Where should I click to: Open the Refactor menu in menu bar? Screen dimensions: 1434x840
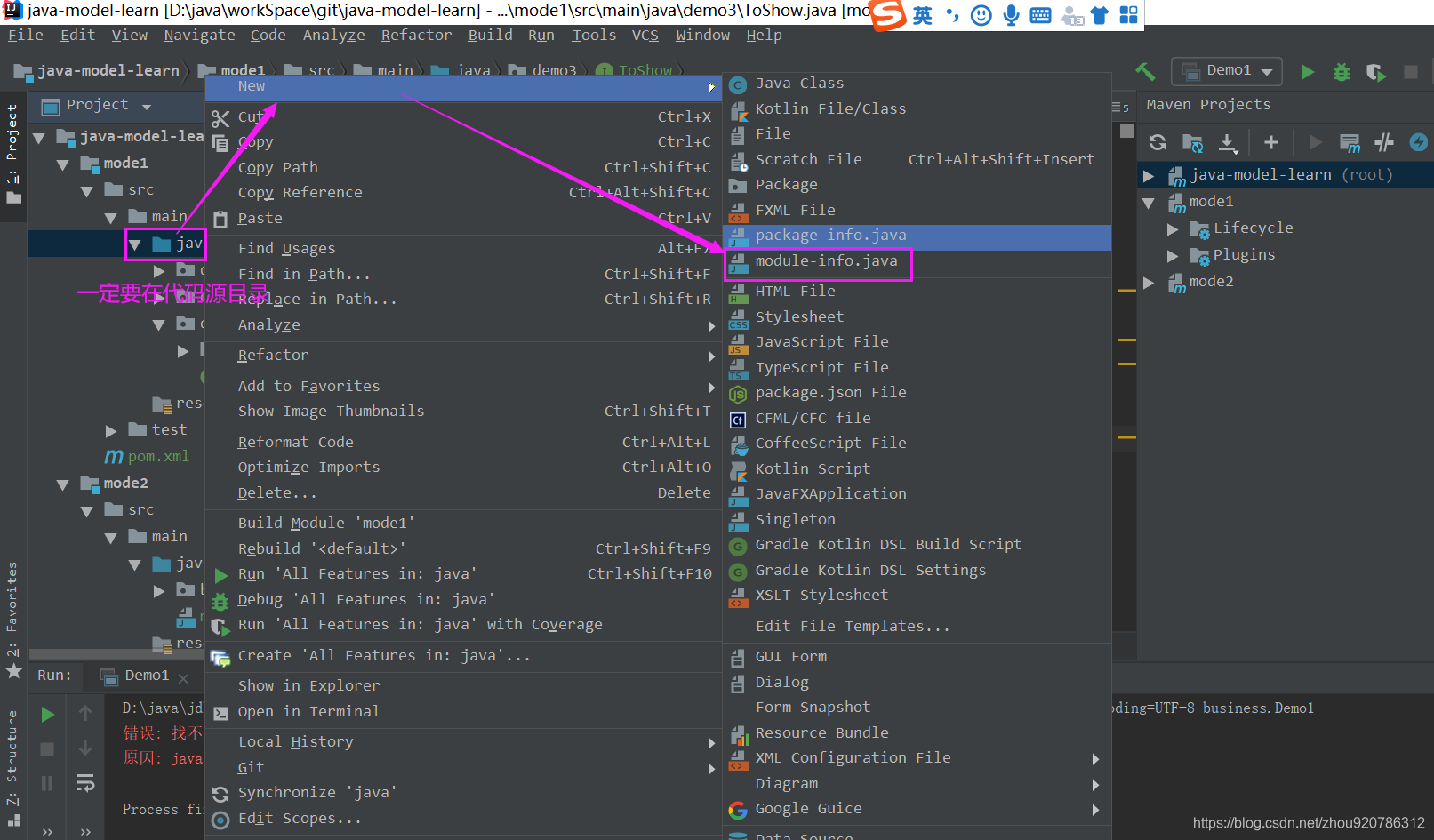[416, 35]
